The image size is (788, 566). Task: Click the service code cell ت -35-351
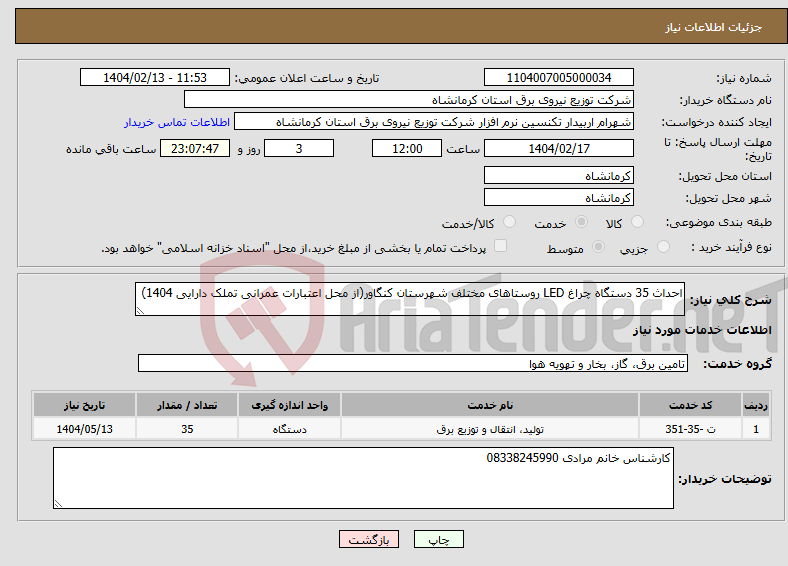(x=691, y=429)
